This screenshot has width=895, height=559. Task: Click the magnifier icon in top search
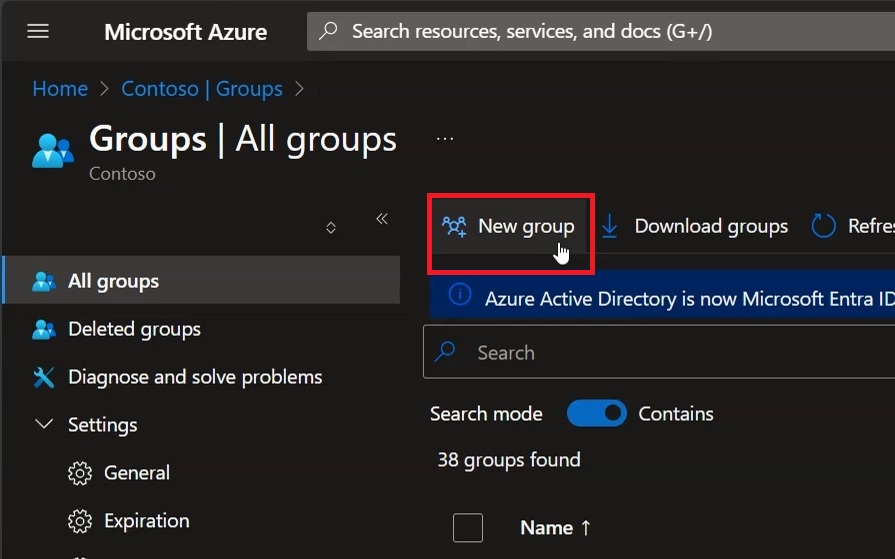328,31
